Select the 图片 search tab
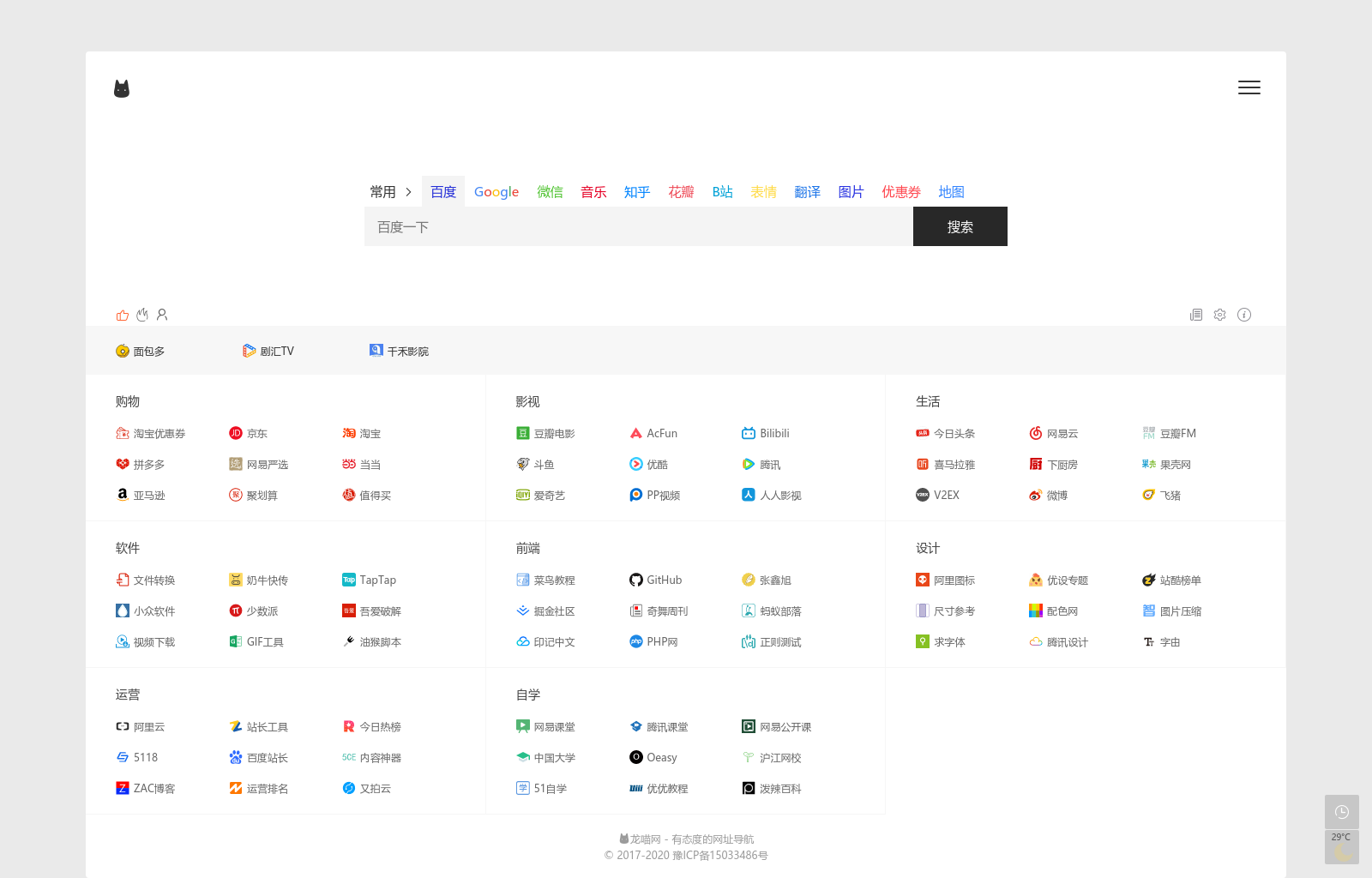Viewport: 1372px width, 878px height. pos(851,192)
